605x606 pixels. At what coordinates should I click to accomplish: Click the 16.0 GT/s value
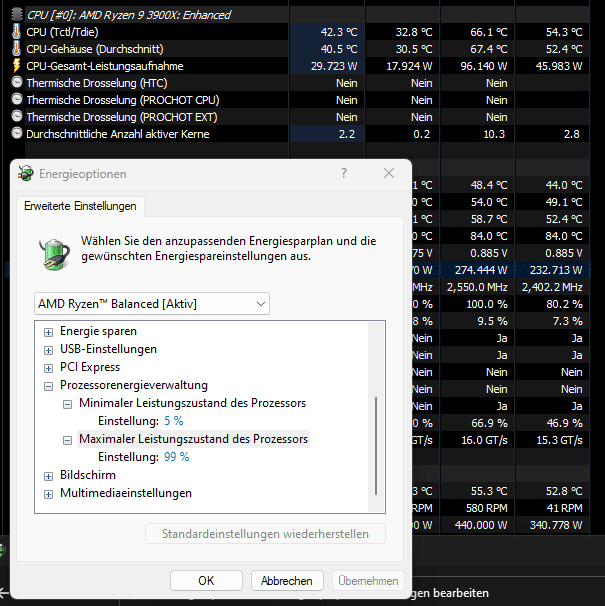[x=484, y=440]
